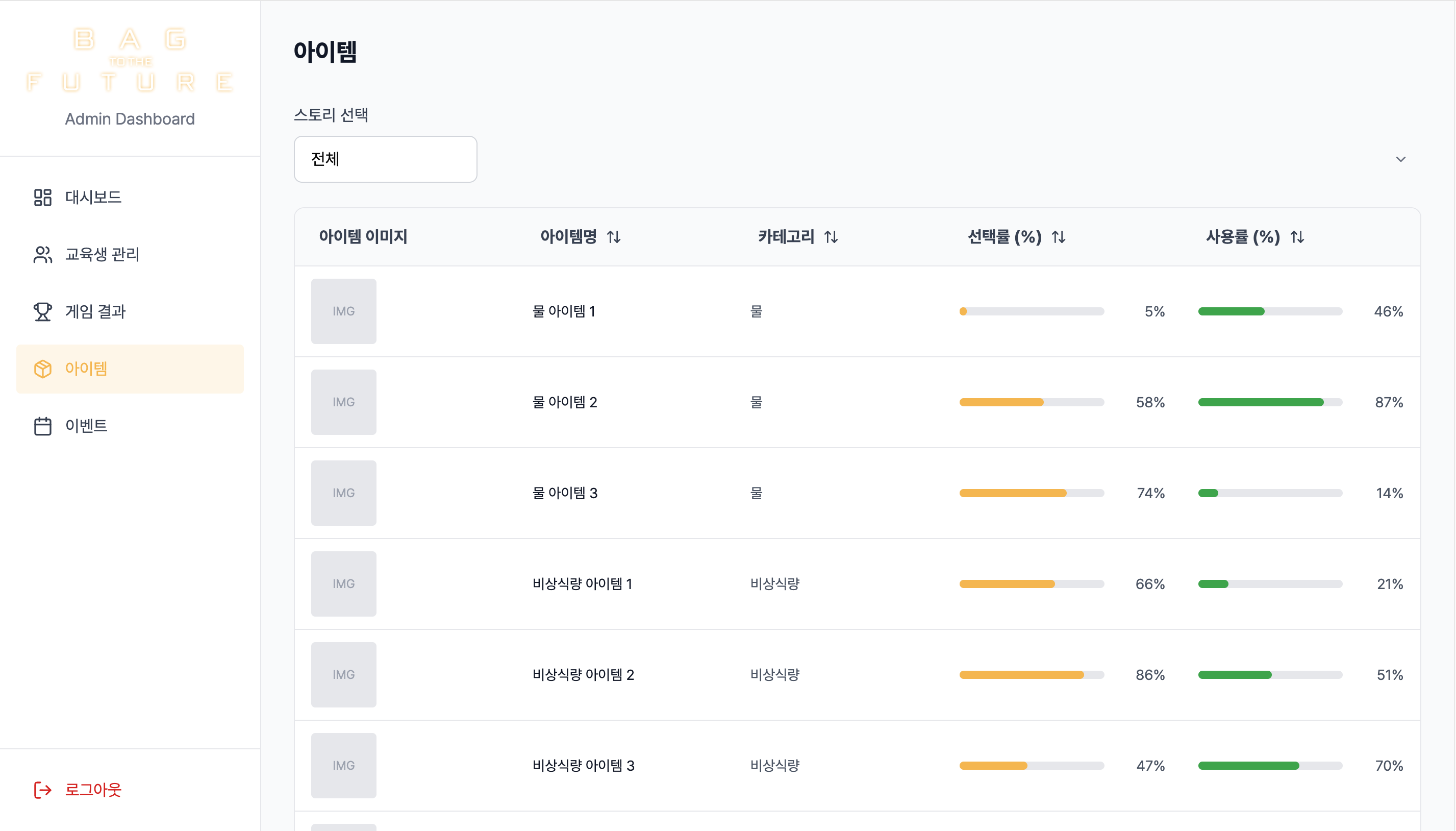
Task: Click the 아이템 box icon in sidebar
Action: (43, 369)
